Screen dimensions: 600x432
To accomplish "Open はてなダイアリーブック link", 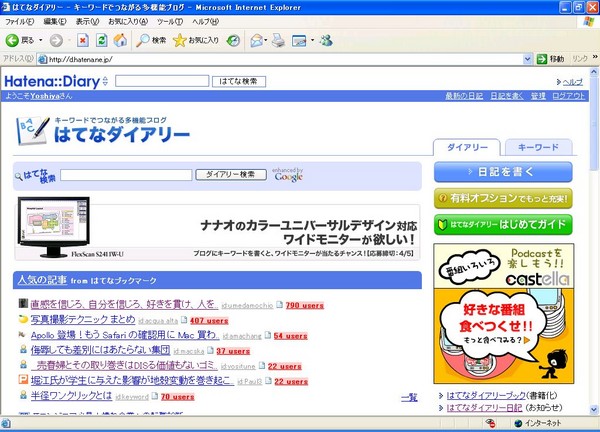I will click(x=486, y=395).
